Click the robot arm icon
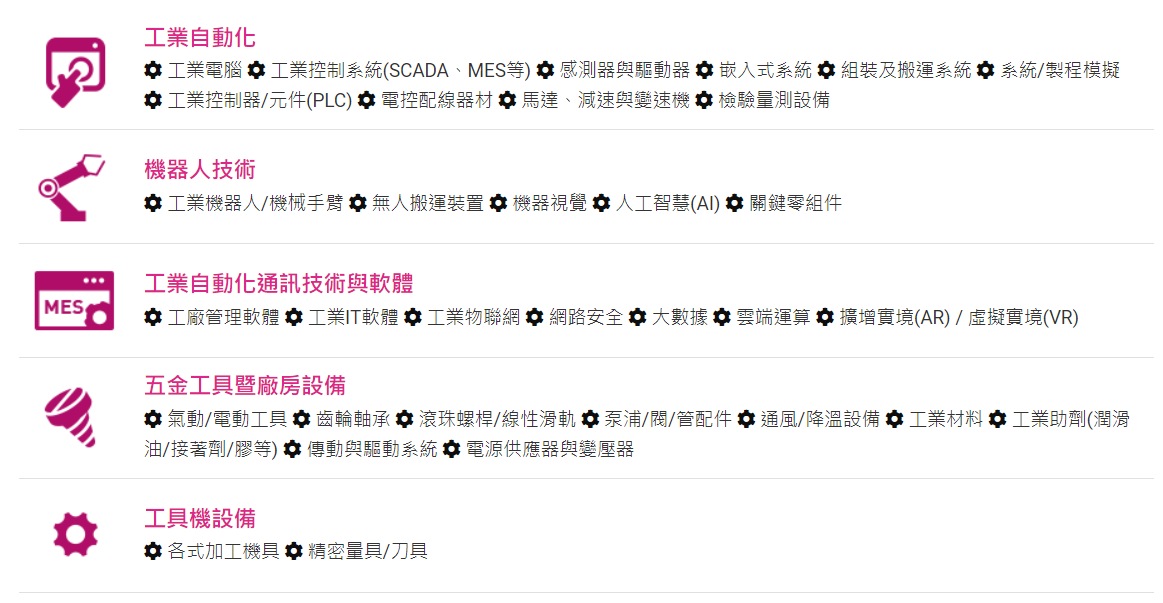Screen dimensions: 1163x603 tap(71, 188)
